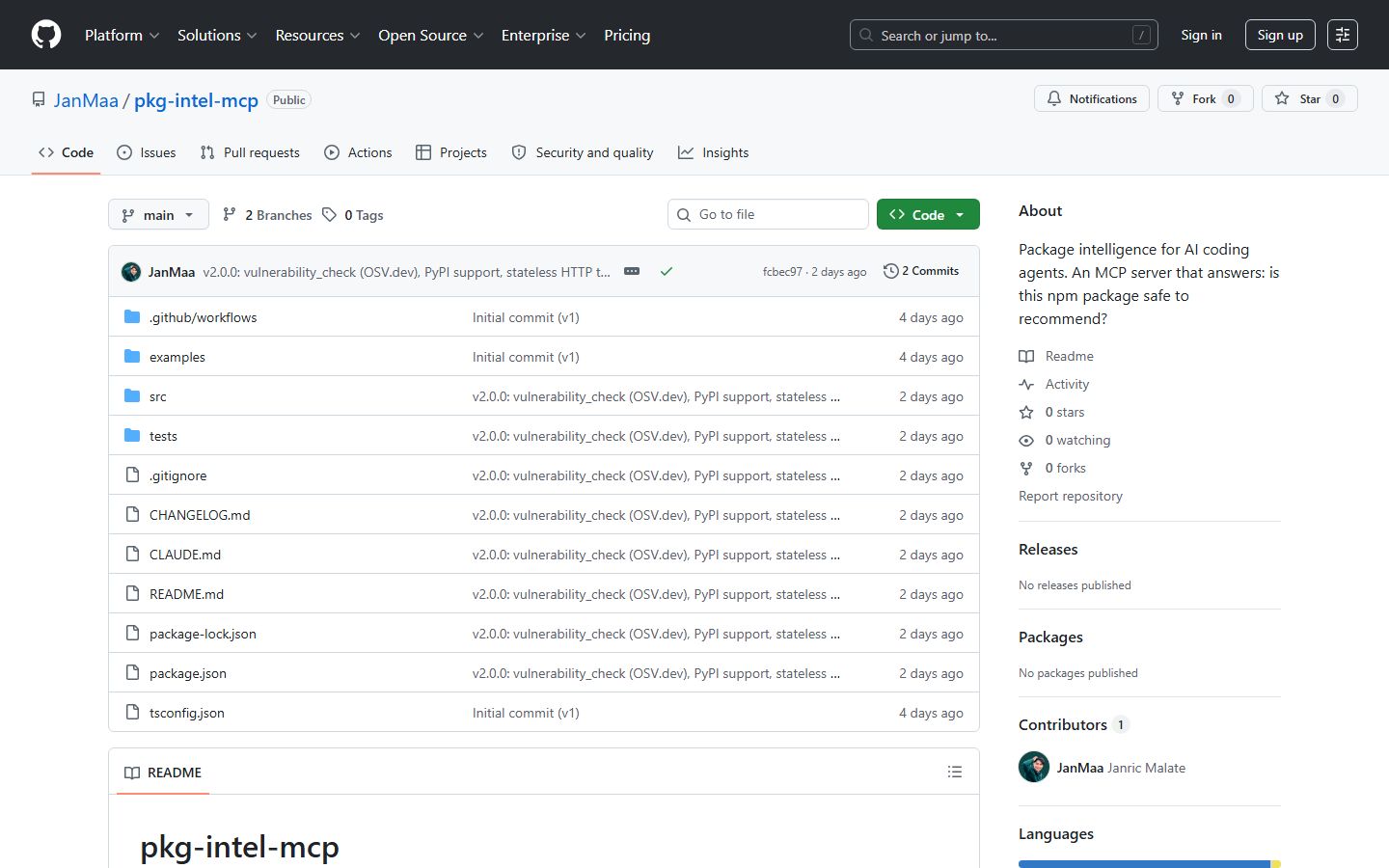
Task: Click the commit status green checkmark
Action: click(x=666, y=272)
